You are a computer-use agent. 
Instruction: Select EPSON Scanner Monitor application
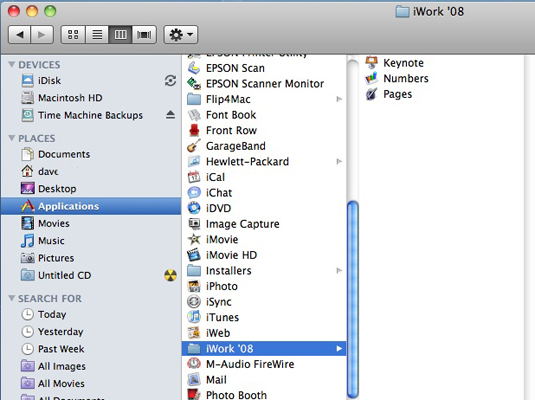(x=264, y=84)
